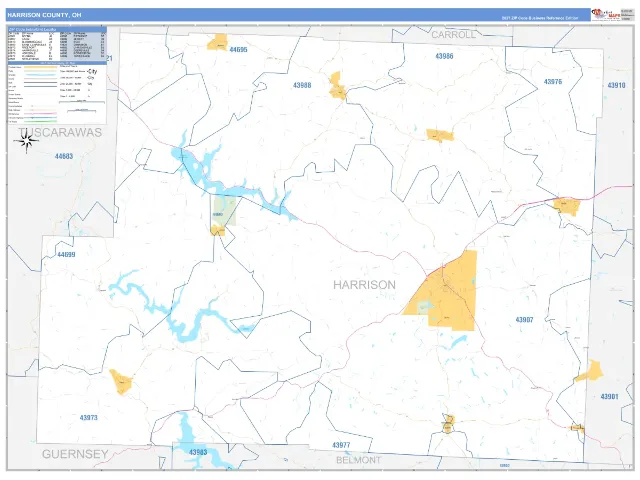
Task: Click the orange town area beside 44695
Action: tap(218, 42)
